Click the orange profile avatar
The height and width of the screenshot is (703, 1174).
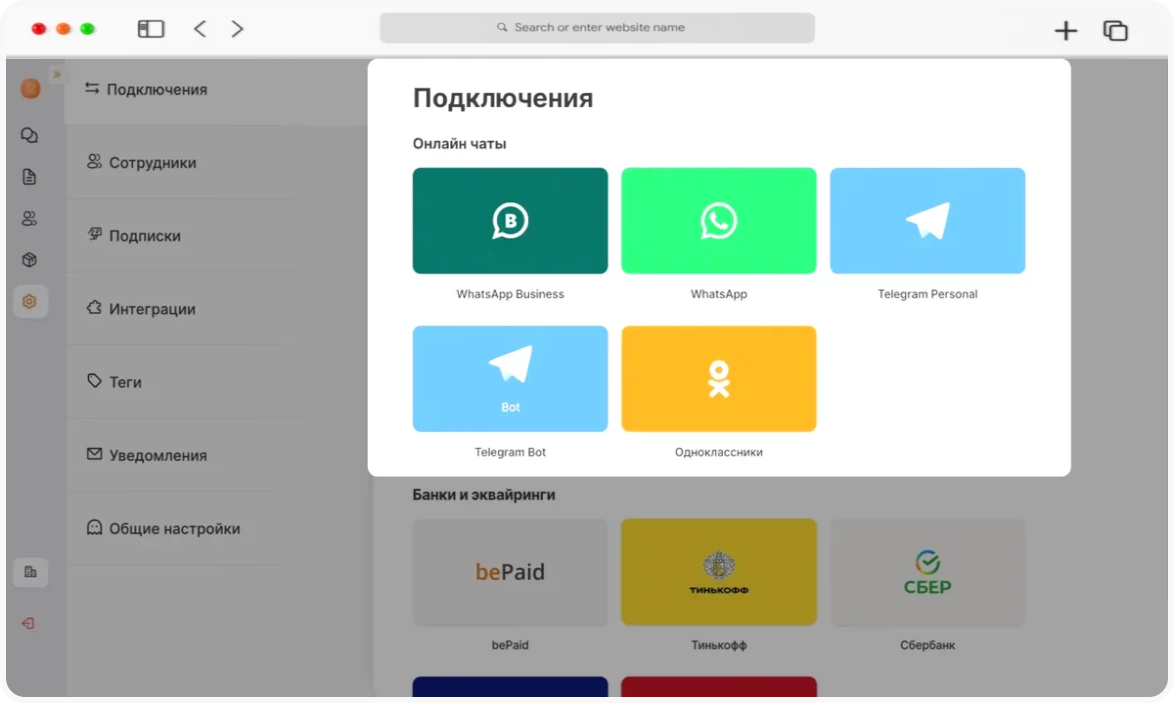(30, 89)
